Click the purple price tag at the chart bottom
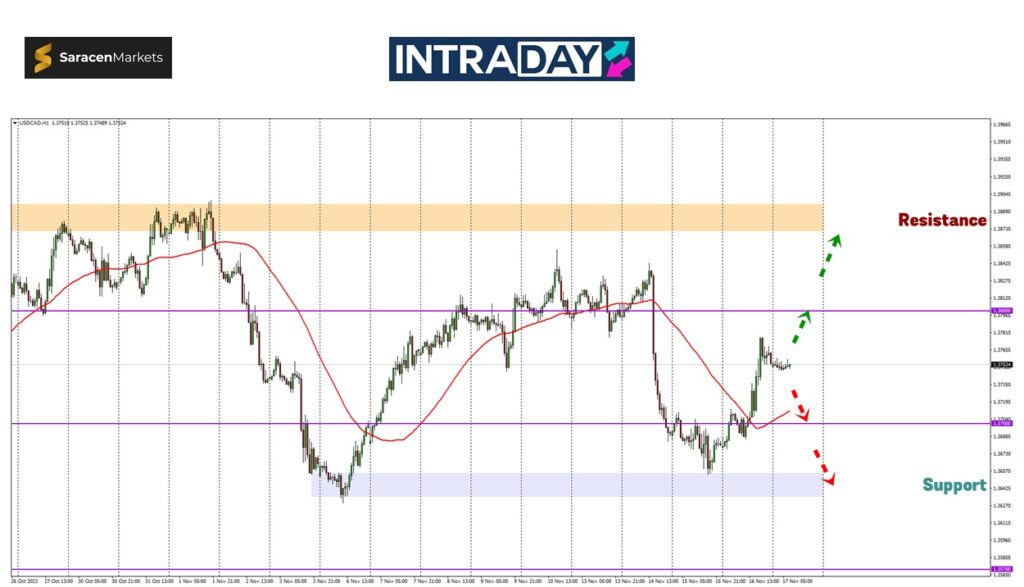The width and height of the screenshot is (1024, 587). click(x=1001, y=569)
